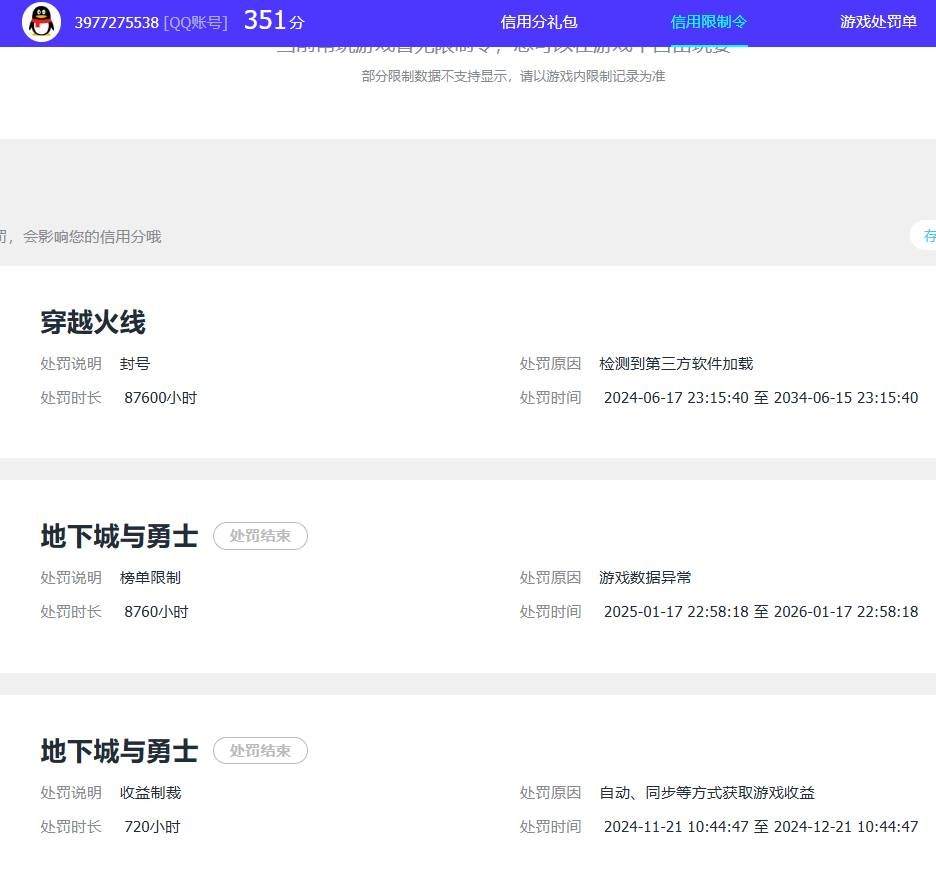Click reason 自动、同步等方式获取游戏收益
This screenshot has height=884, width=936.
tap(707, 793)
